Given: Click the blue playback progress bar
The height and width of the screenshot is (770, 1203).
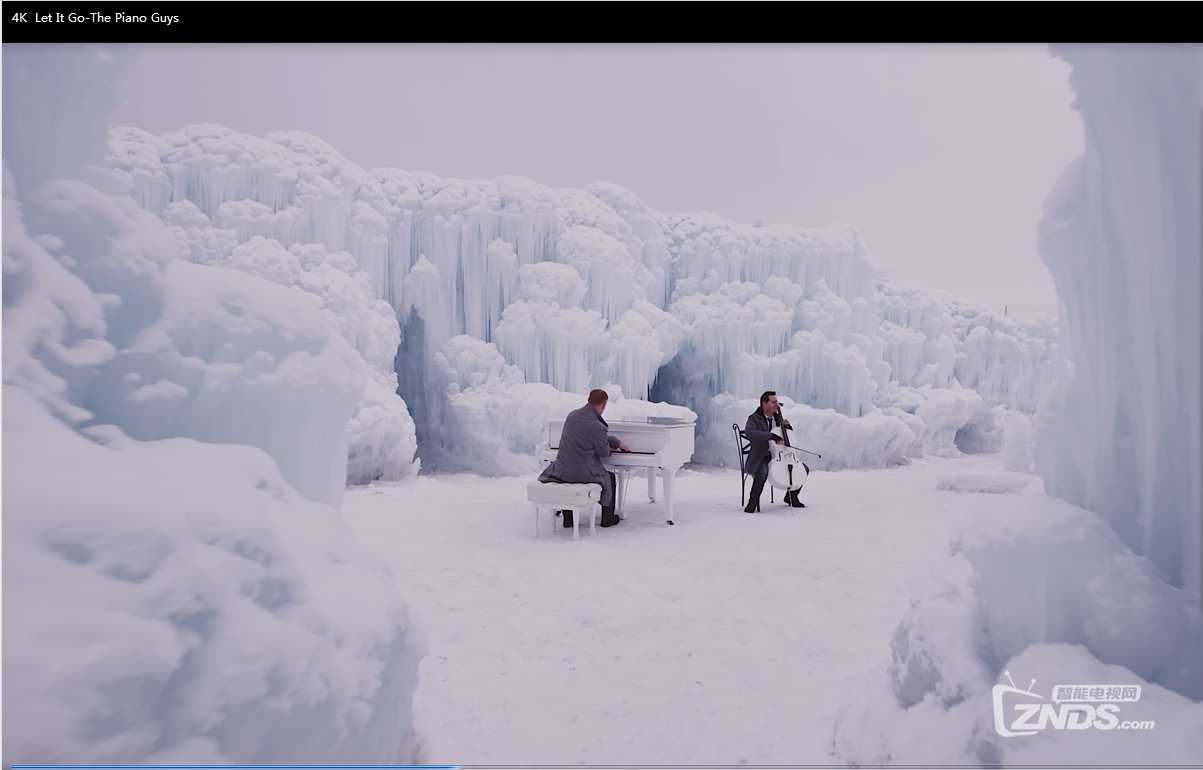Looking at the screenshot, I should click(230, 766).
